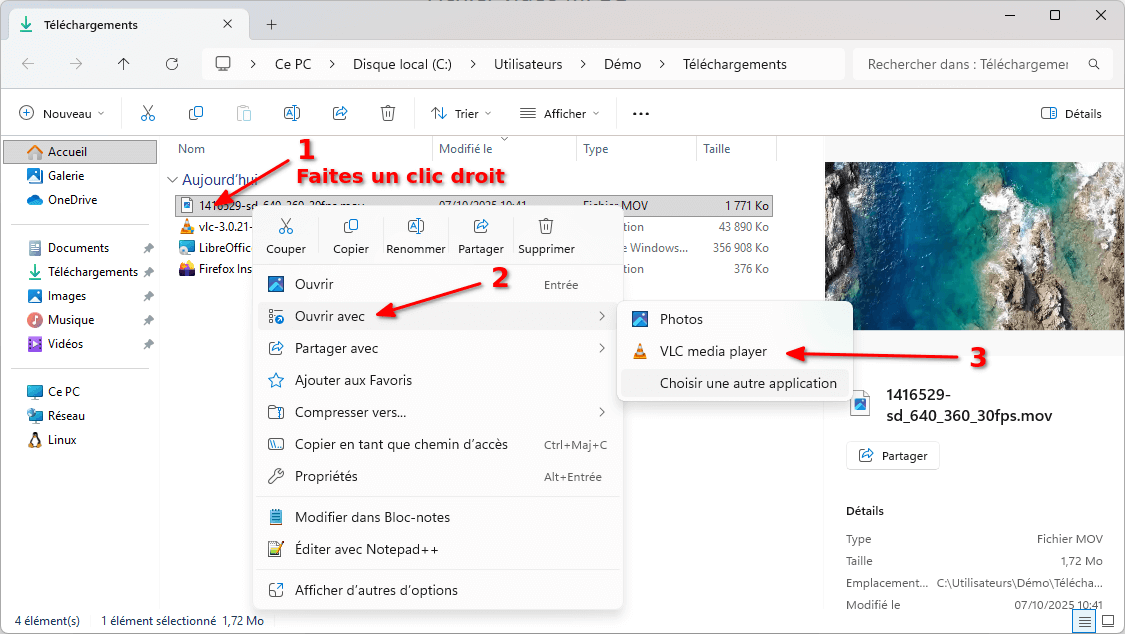Click the Couper scissors icon in context menu
This screenshot has width=1125, height=634.
click(286, 227)
